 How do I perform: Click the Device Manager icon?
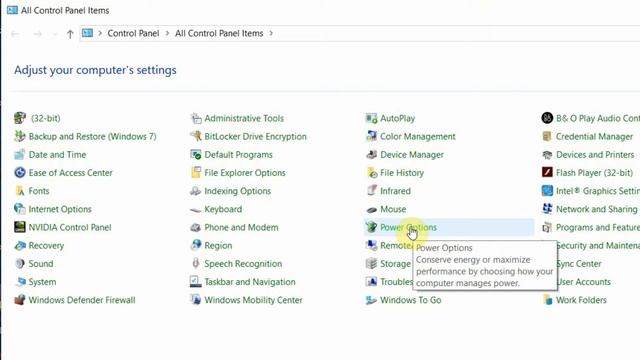pyautogui.click(x=371, y=155)
